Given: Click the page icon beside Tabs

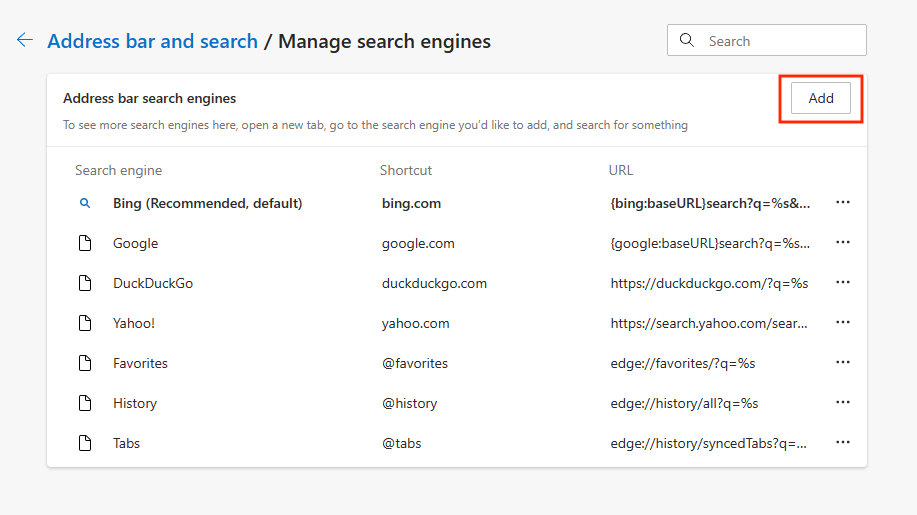Looking at the screenshot, I should click(85, 443).
